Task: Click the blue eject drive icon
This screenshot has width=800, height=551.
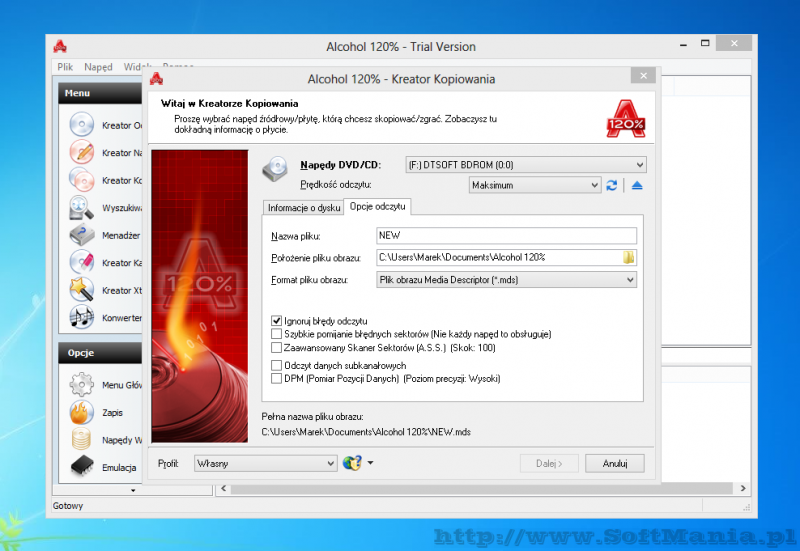Action: (637, 185)
